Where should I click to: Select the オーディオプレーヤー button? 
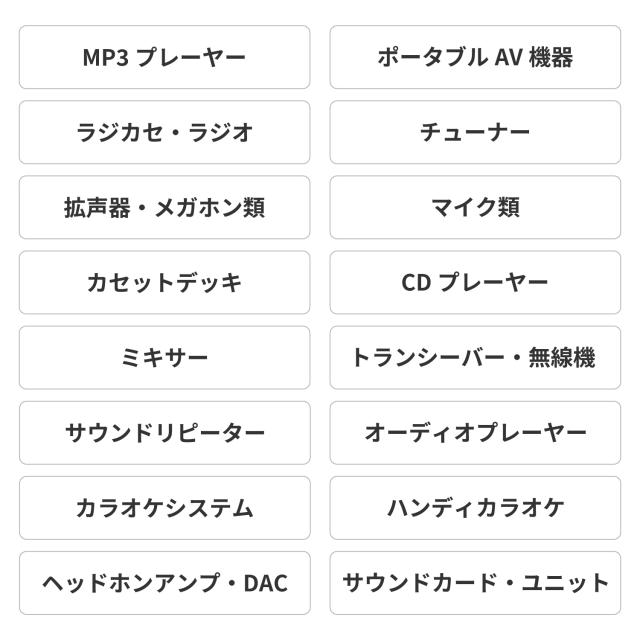[x=475, y=432]
